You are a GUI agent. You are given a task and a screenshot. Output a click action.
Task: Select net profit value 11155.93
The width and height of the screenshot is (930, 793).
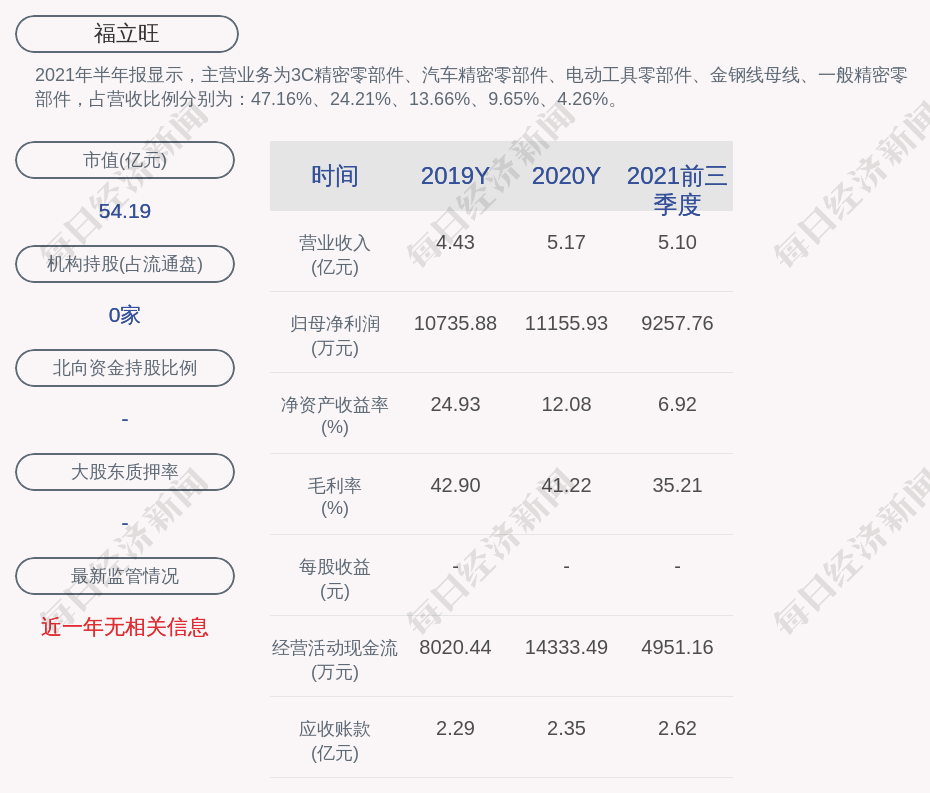point(566,323)
